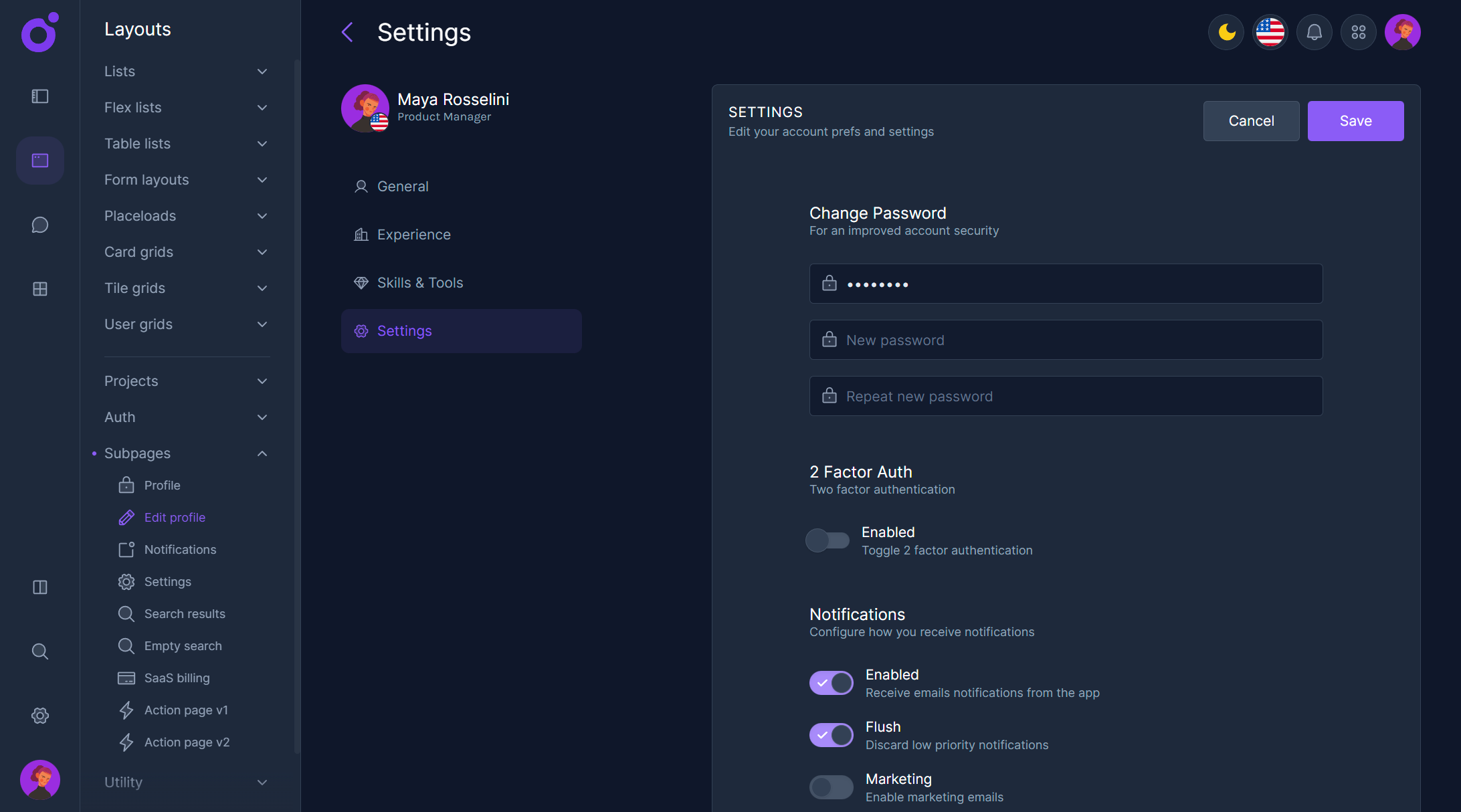This screenshot has height=812, width=1461.
Task: Click the back arrow beside the Settings title
Action: click(x=347, y=32)
